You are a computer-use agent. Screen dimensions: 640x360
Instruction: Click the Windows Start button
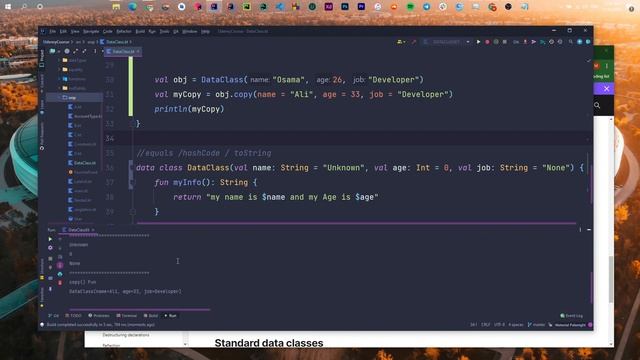coord(8,7)
